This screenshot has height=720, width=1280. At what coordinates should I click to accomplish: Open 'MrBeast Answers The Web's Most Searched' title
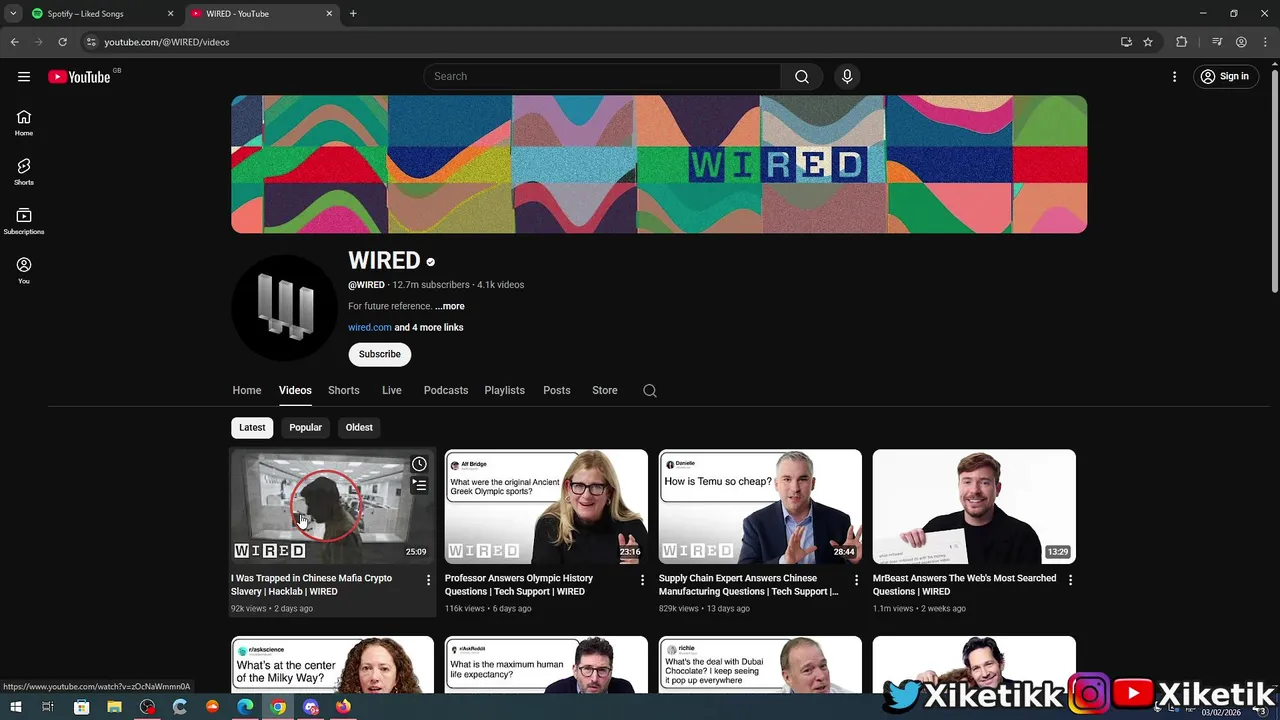964,585
